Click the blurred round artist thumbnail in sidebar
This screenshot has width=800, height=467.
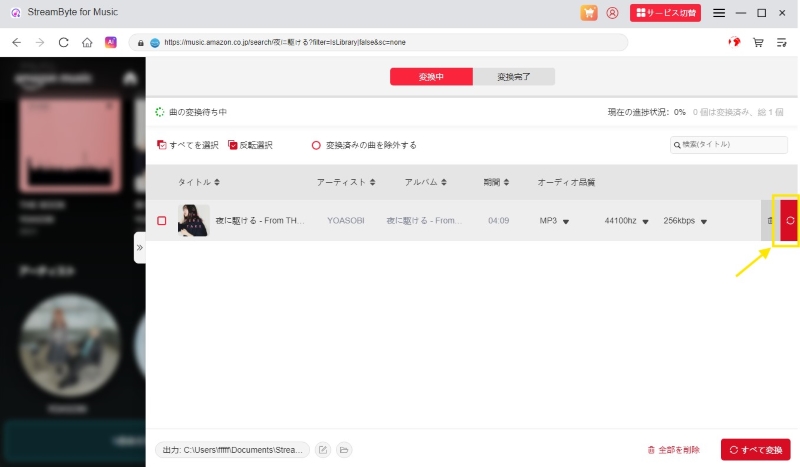(70, 345)
